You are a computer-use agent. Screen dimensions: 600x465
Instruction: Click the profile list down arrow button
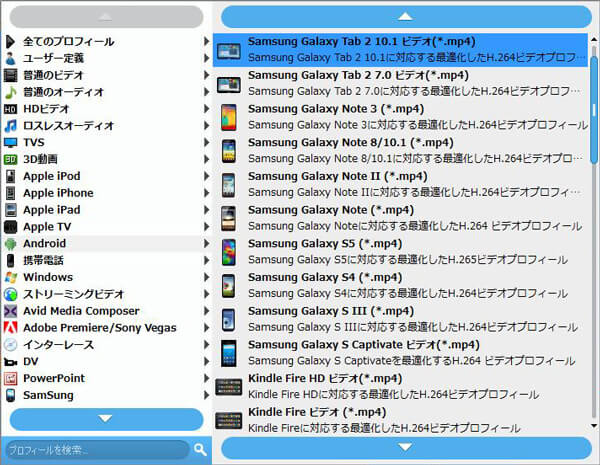tap(406, 447)
